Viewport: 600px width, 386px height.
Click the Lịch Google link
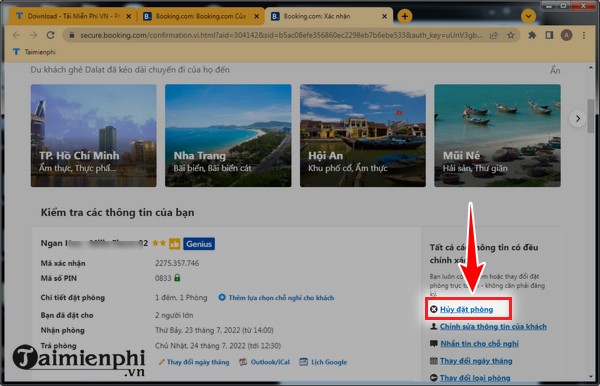329,362
